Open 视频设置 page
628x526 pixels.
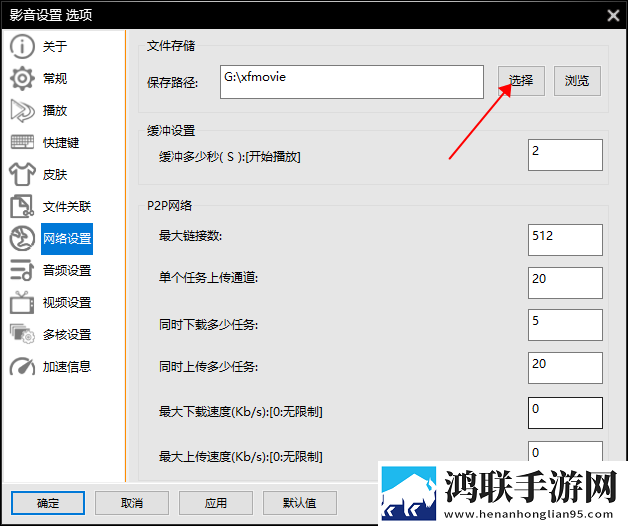tap(67, 303)
